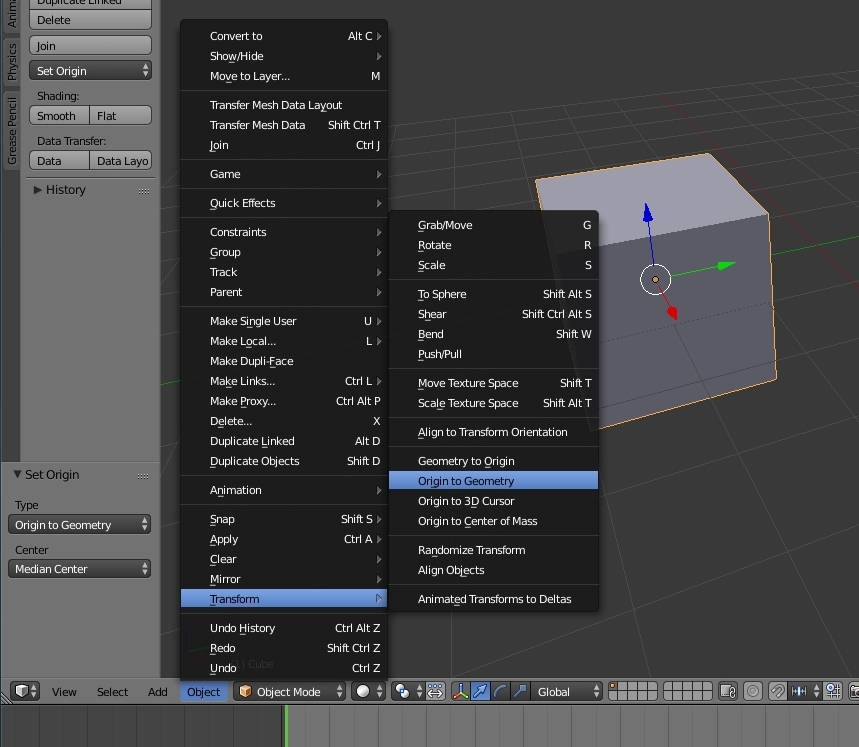Open the Add menu
The height and width of the screenshot is (747, 859).
tap(158, 692)
